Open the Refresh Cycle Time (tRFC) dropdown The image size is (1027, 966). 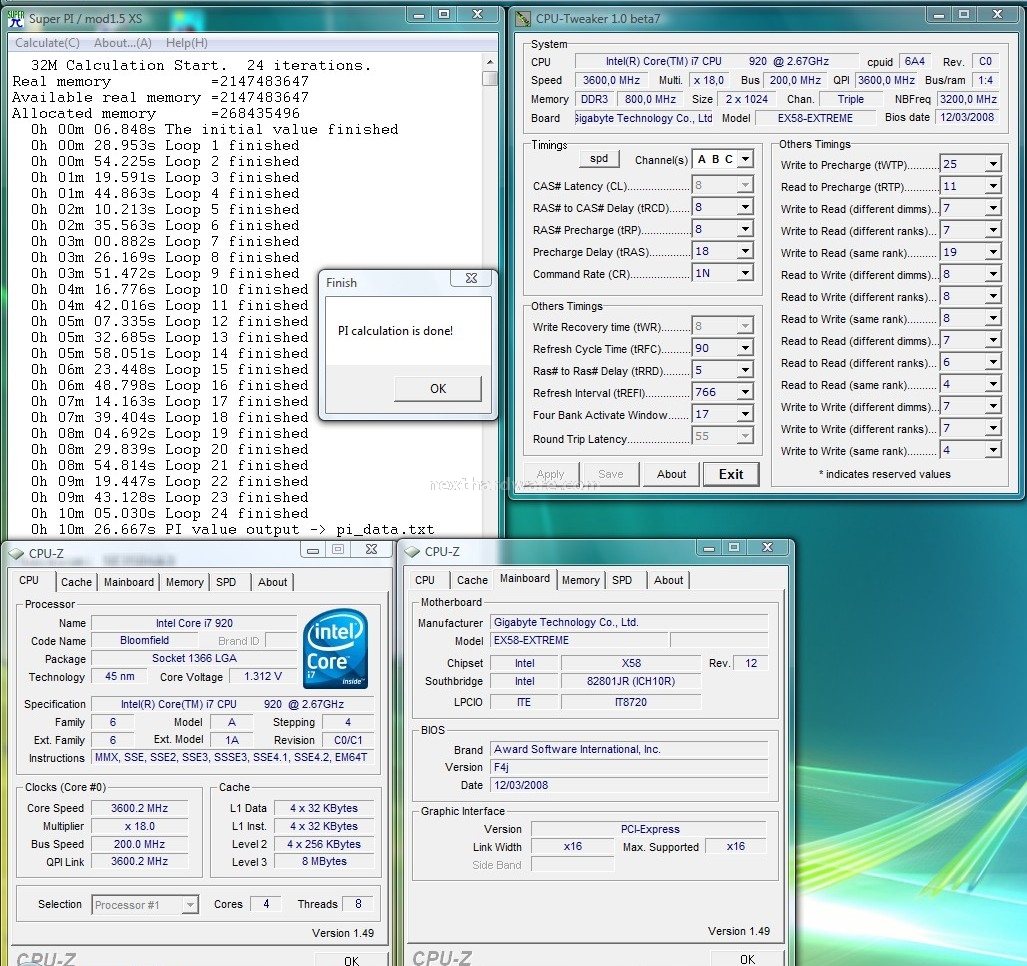coord(745,348)
